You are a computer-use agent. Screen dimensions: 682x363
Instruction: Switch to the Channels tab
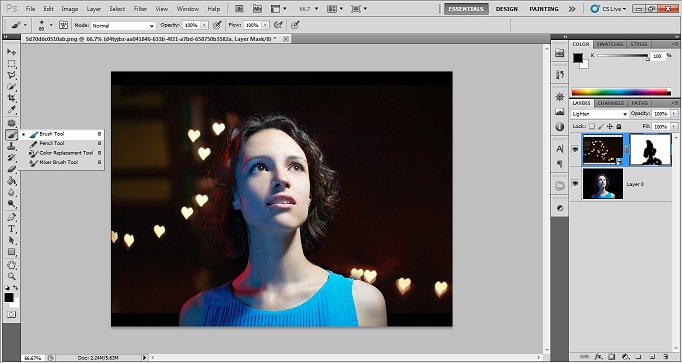(x=610, y=103)
